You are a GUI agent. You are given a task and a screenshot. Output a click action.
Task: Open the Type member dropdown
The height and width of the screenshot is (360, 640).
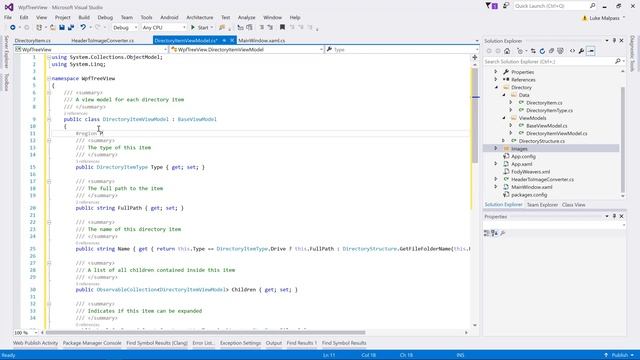coord(402,49)
